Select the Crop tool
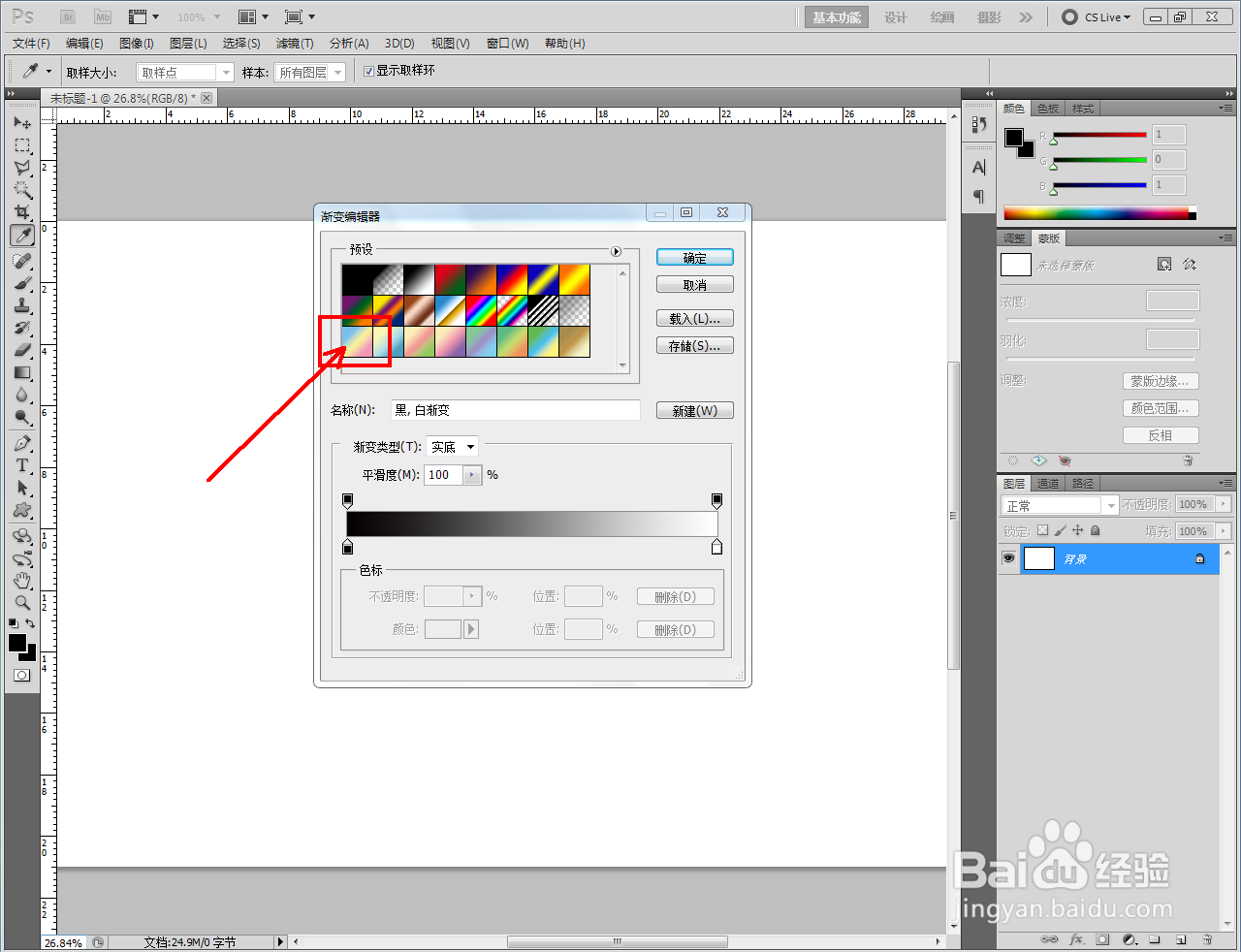The width and height of the screenshot is (1241, 952). pyautogui.click(x=22, y=212)
